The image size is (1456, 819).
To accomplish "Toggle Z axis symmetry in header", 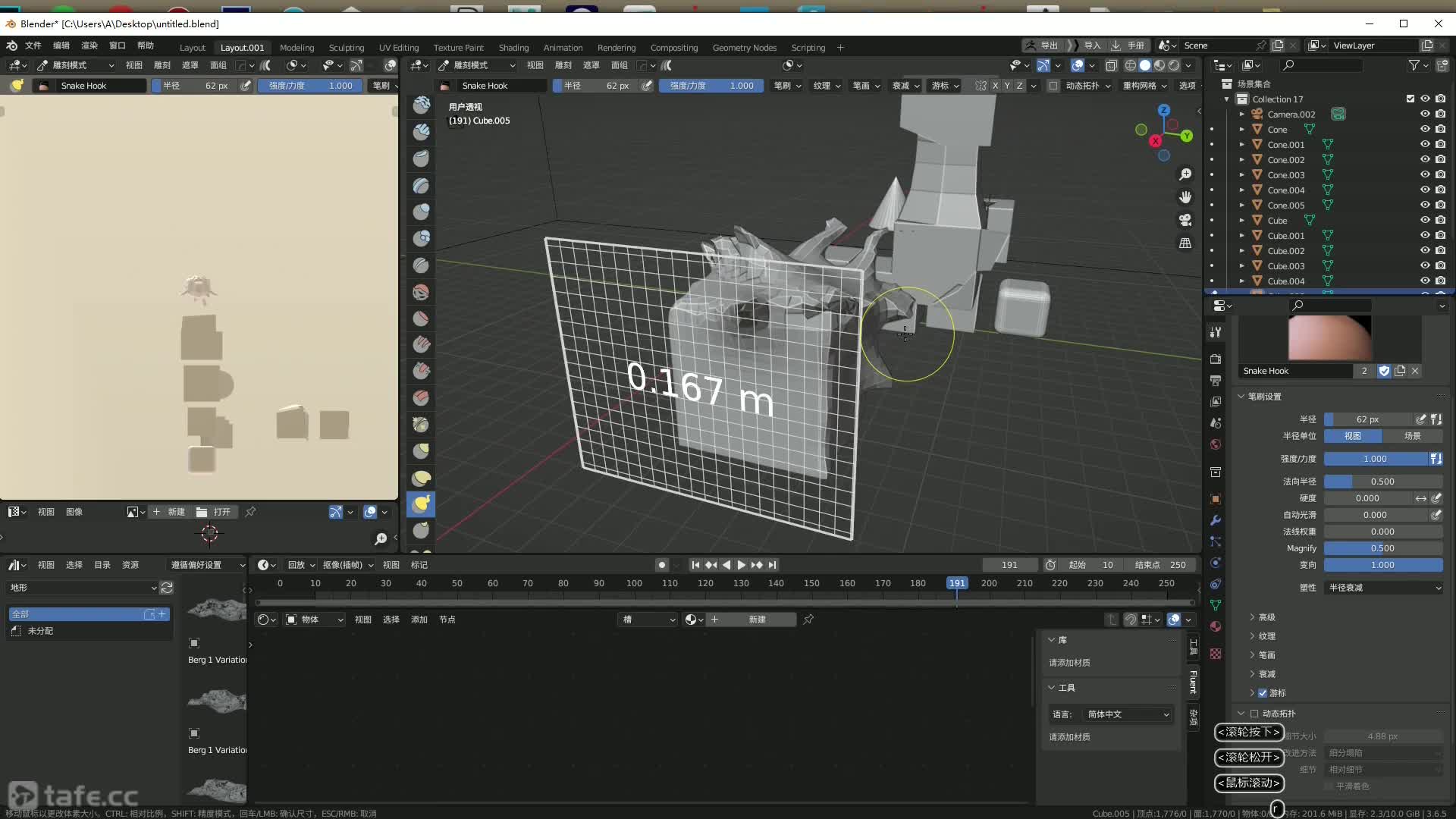I will [x=1019, y=86].
